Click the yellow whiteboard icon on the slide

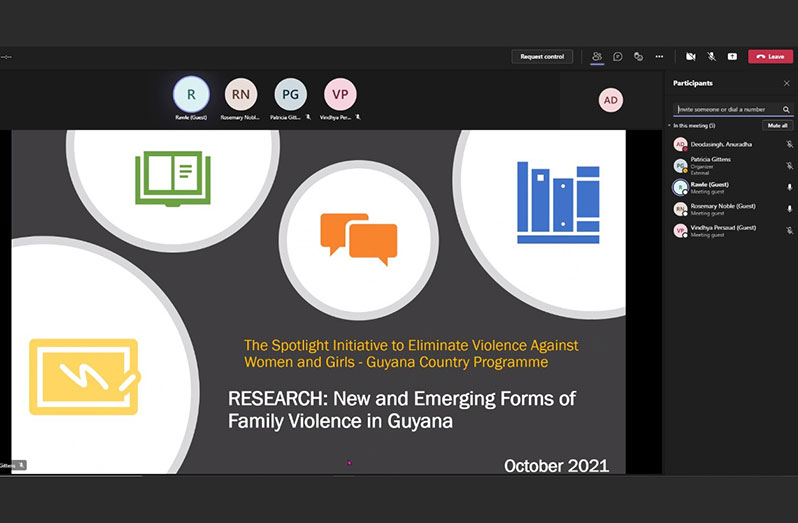(84, 377)
